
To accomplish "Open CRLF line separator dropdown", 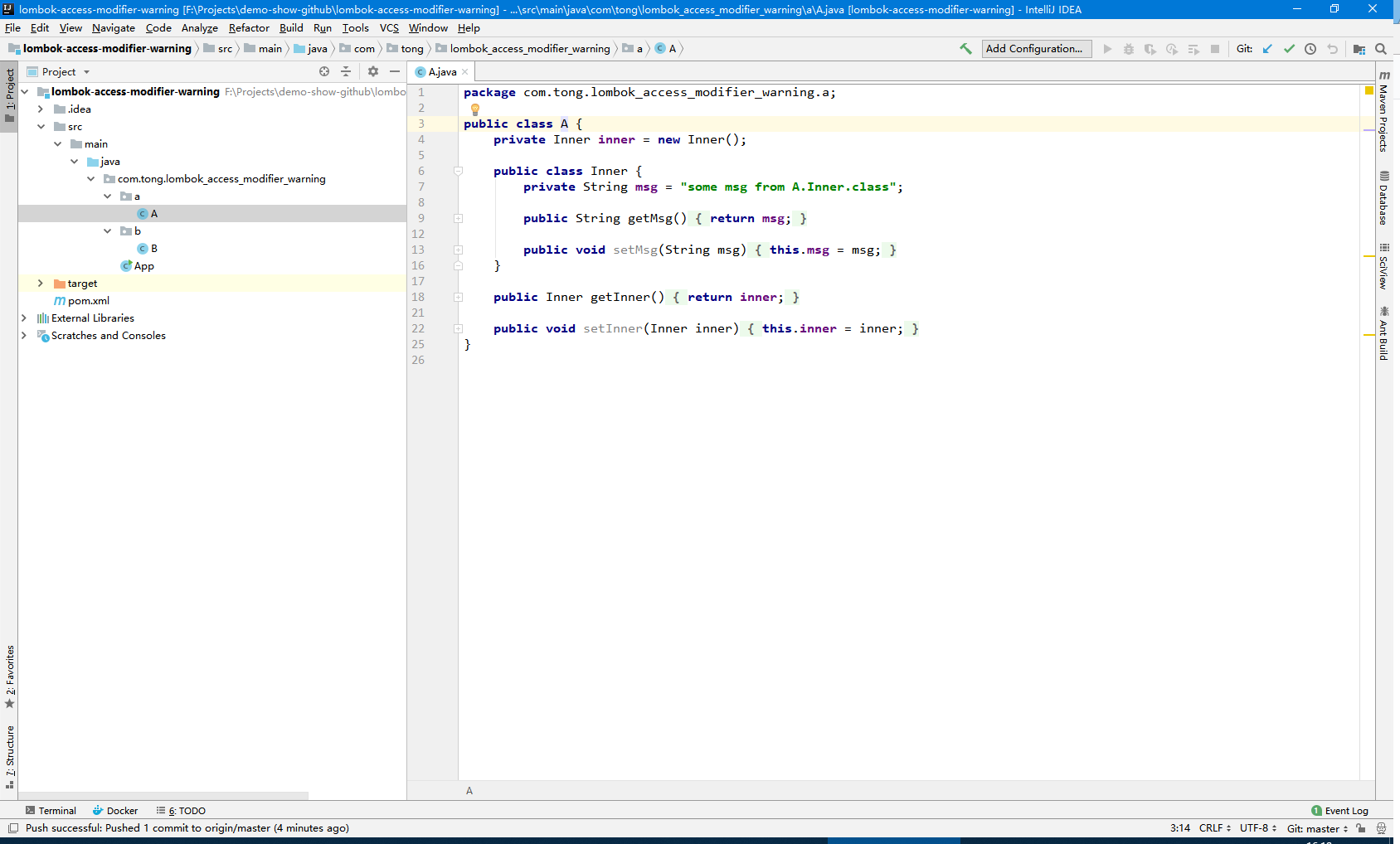I will [1215, 828].
